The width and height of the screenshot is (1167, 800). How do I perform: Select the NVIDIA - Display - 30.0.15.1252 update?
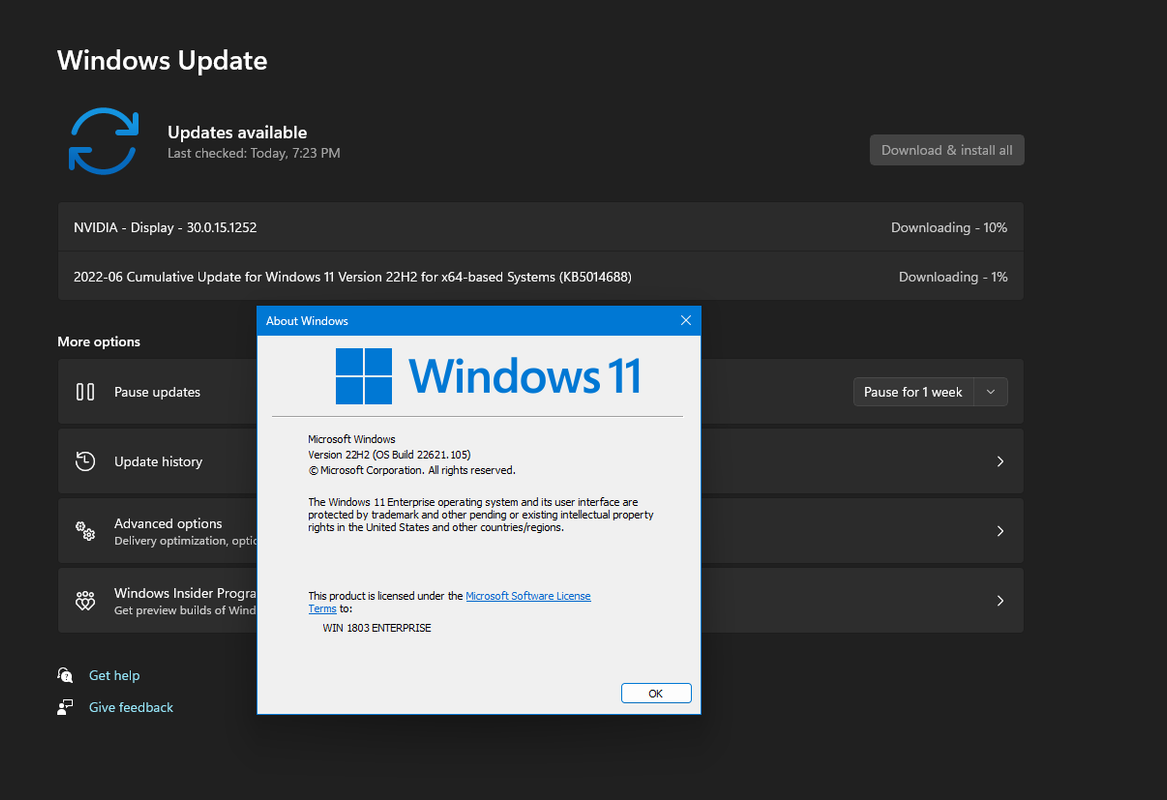(x=540, y=227)
